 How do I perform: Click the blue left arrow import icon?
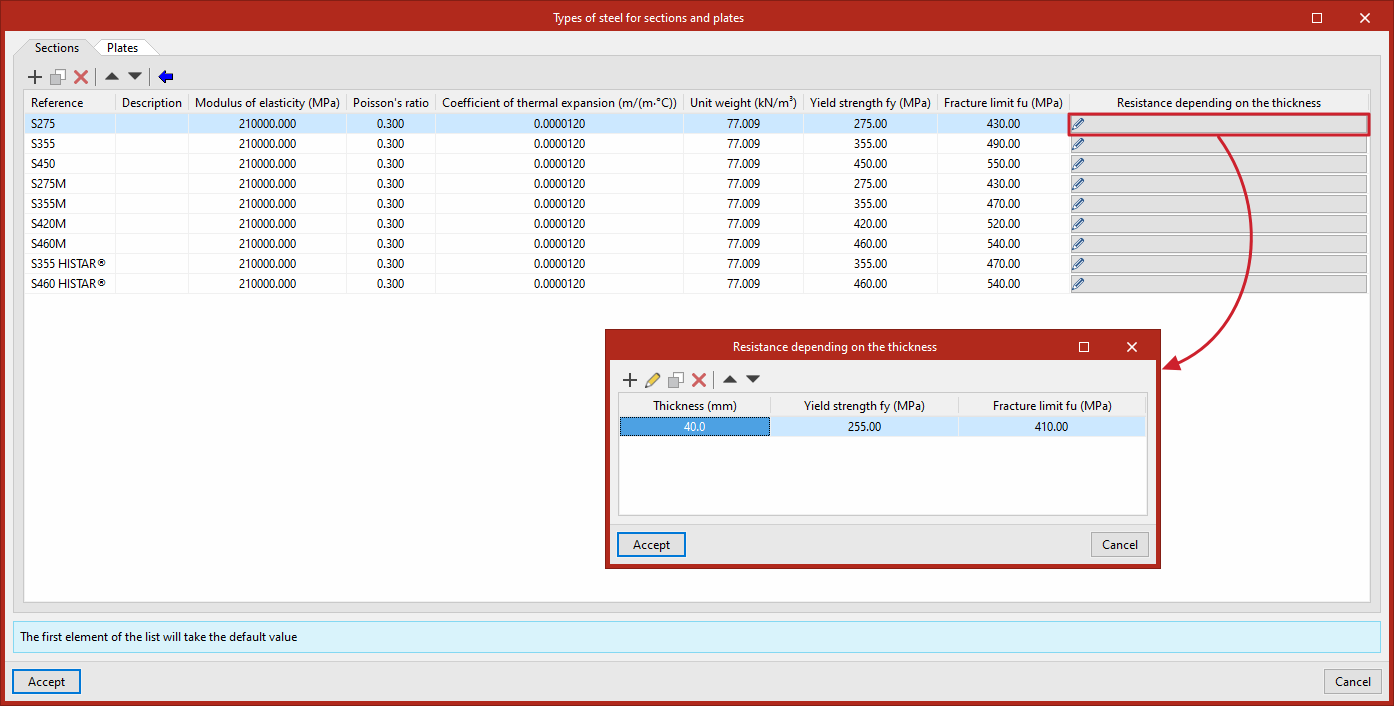point(166,76)
